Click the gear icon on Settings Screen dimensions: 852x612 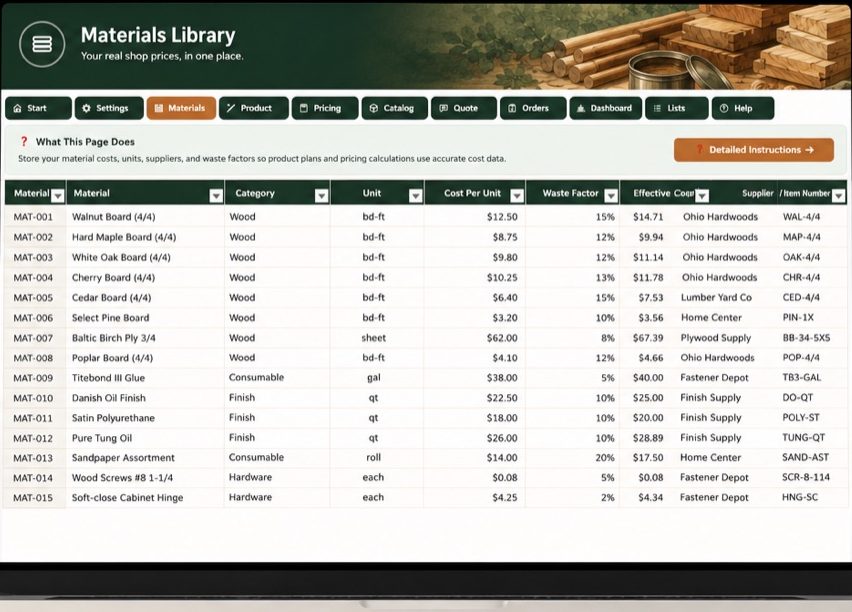point(86,108)
